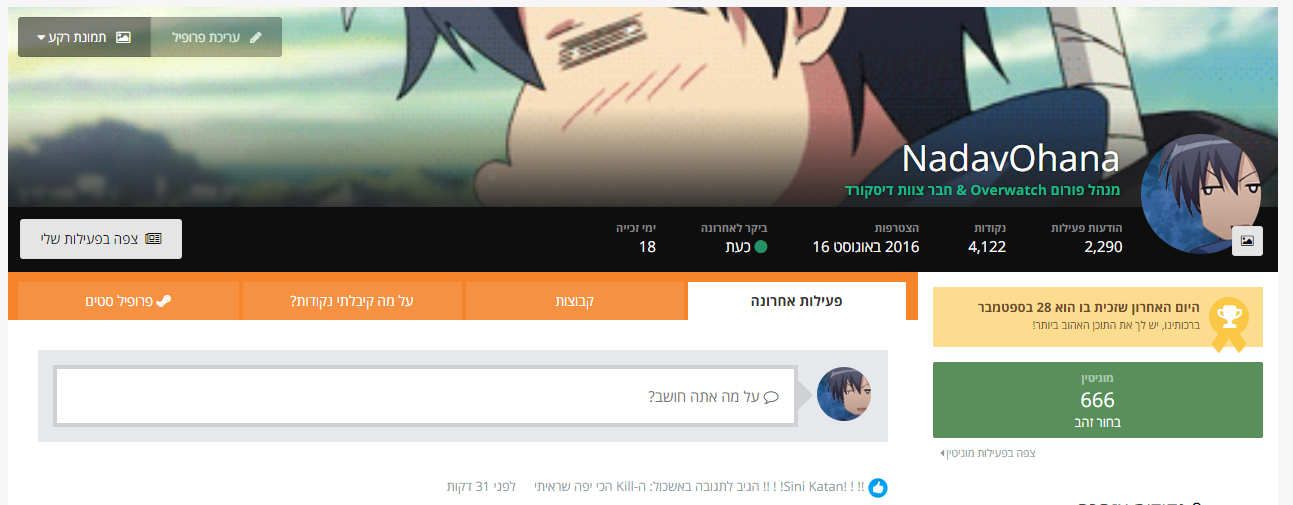Image resolution: width=1293 pixels, height=505 pixels.
Task: Click the על מה אתה חושב? status field
Action: [425, 396]
